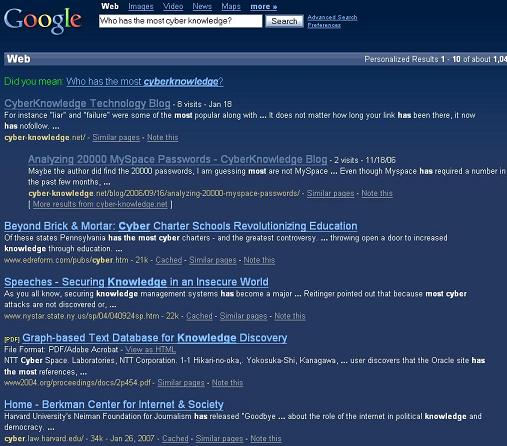Open the Images search tab
This screenshot has height=446, width=507.
click(x=141, y=6)
